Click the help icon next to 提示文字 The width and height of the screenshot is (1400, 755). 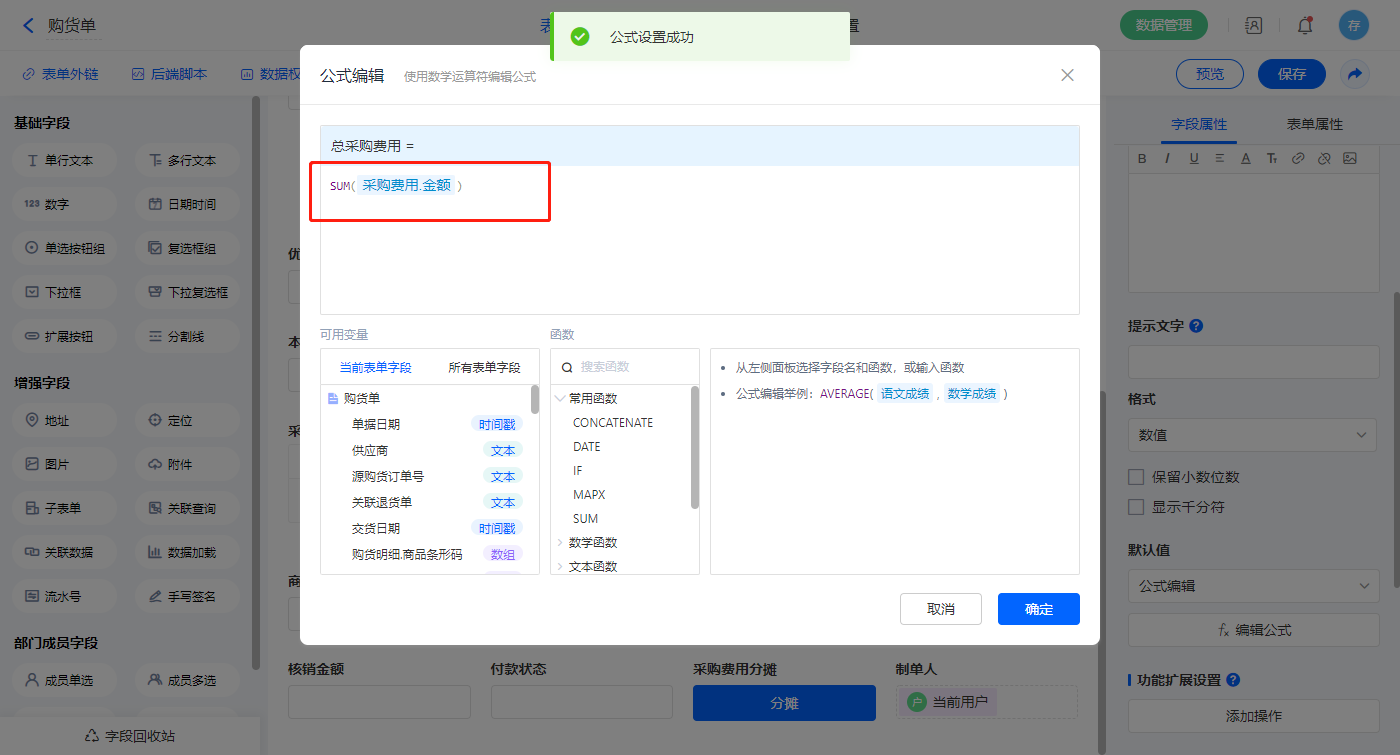(1196, 326)
